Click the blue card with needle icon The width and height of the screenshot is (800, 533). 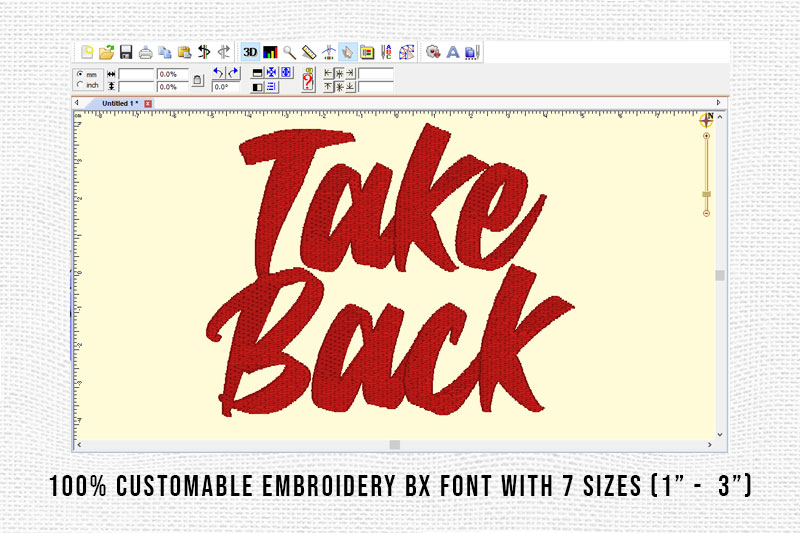[472, 52]
